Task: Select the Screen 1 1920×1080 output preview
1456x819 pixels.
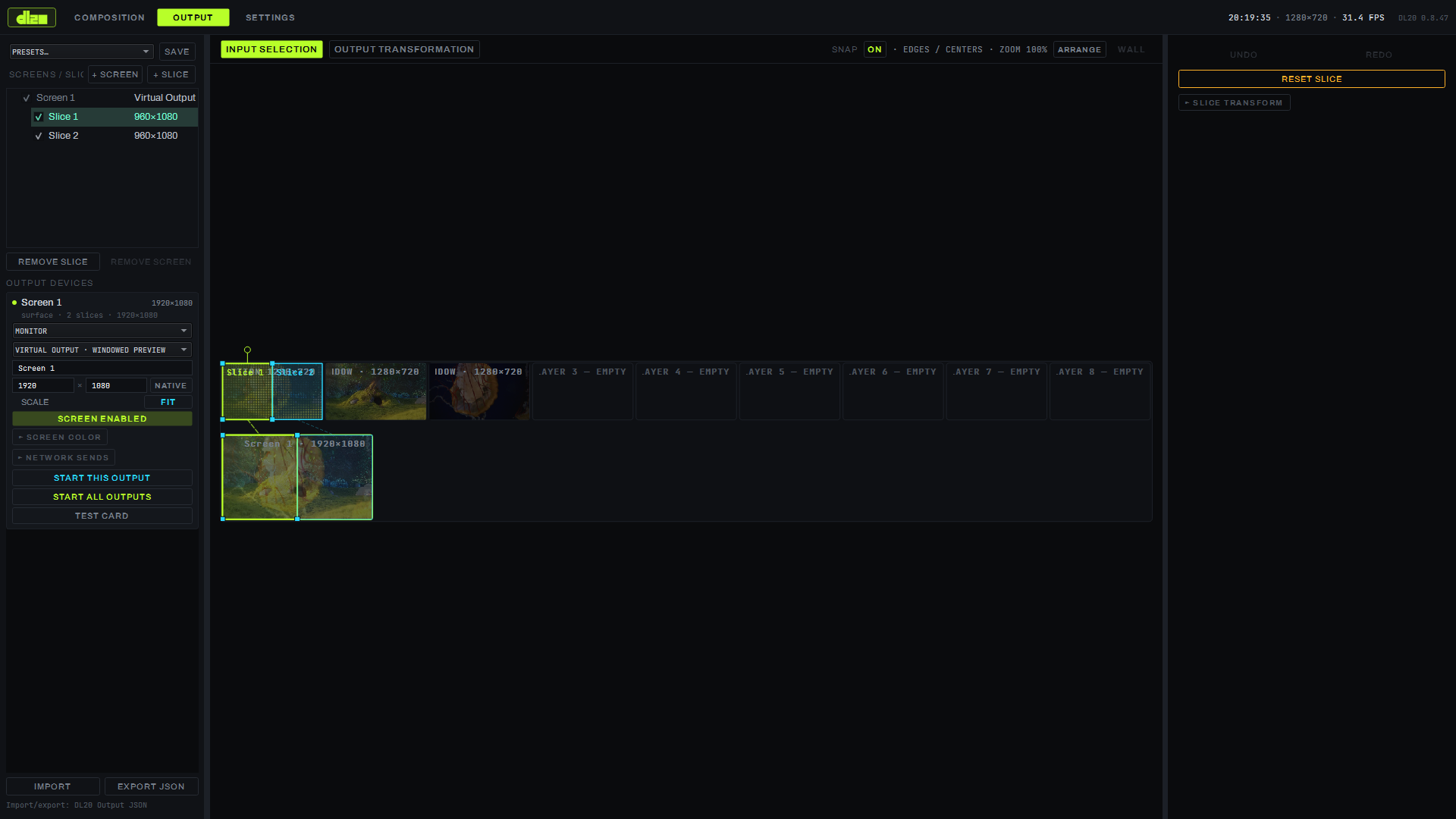Action: (x=297, y=477)
